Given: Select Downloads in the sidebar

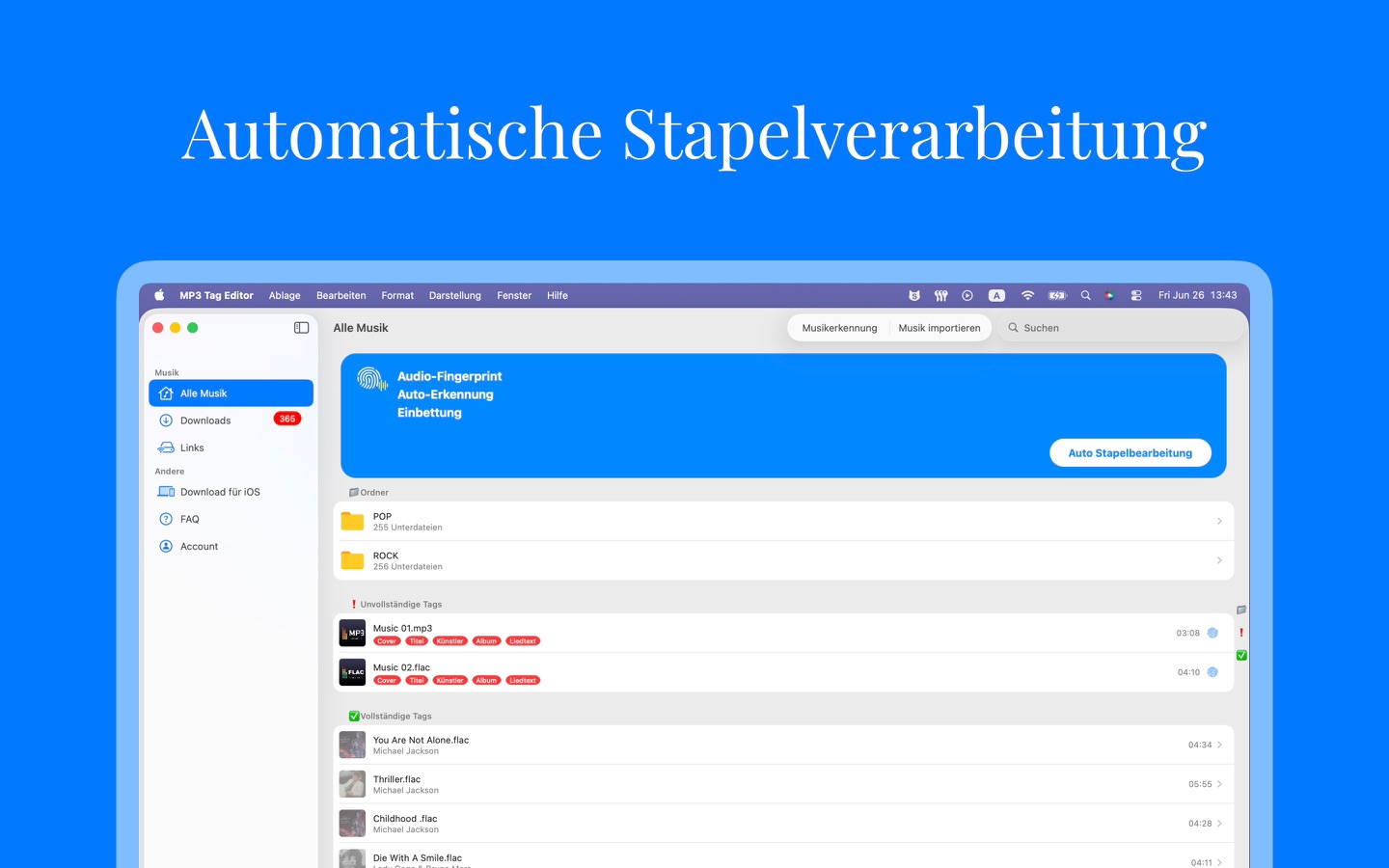Looking at the screenshot, I should click(x=231, y=420).
